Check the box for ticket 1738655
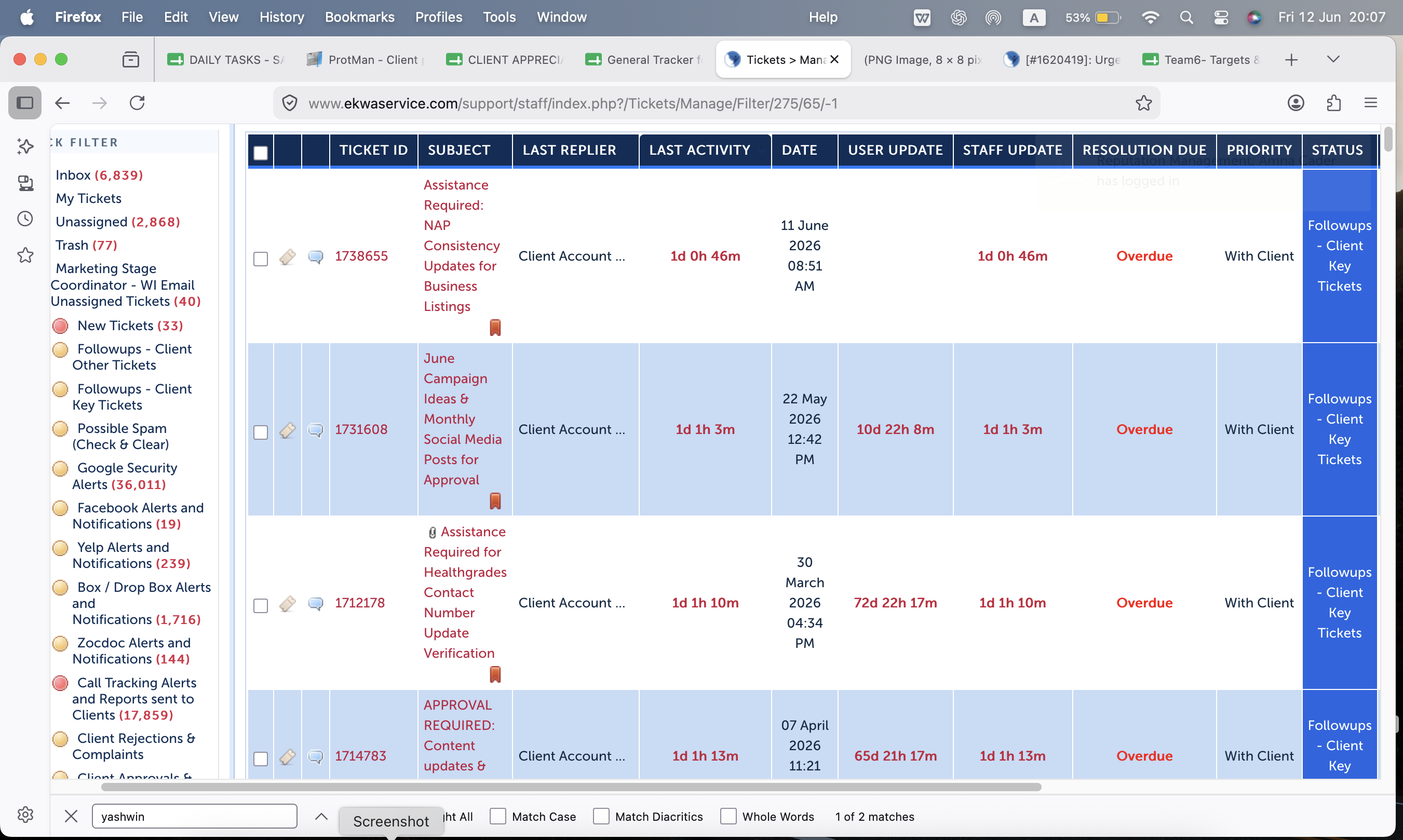The image size is (1403, 840). tap(261, 259)
